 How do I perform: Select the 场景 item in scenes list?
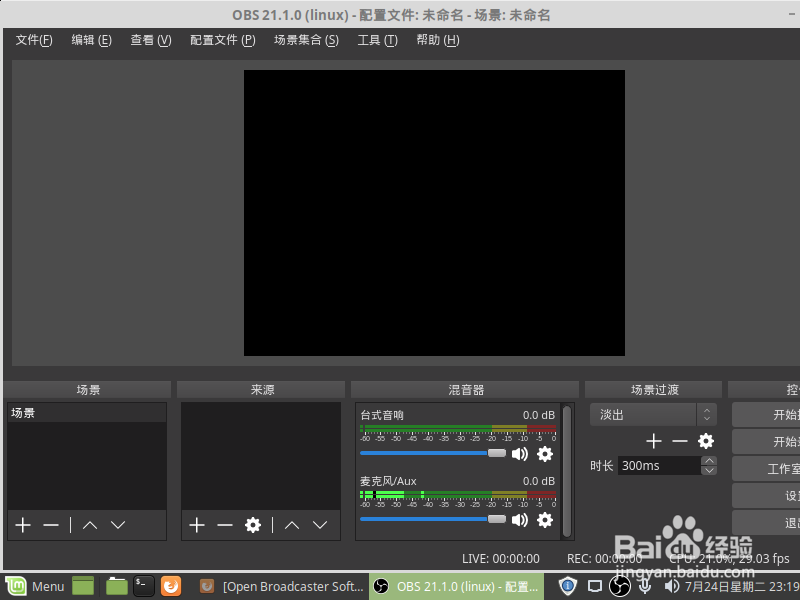pyautogui.click(x=87, y=413)
